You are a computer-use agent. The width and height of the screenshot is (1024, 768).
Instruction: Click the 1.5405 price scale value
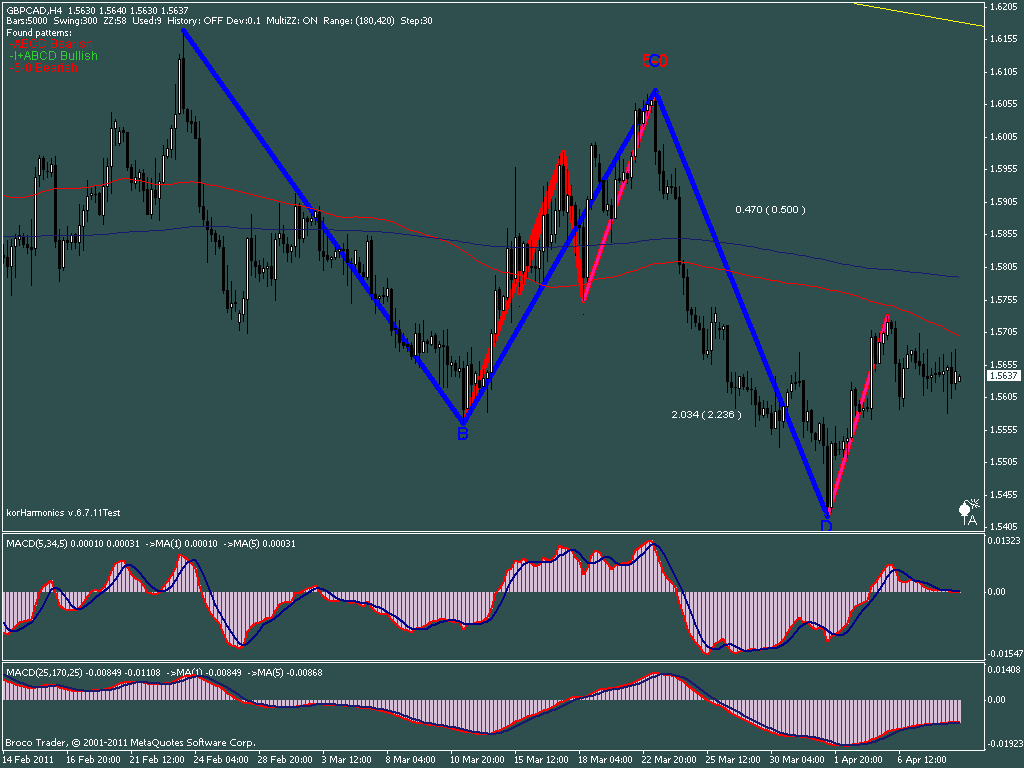pos(1003,526)
